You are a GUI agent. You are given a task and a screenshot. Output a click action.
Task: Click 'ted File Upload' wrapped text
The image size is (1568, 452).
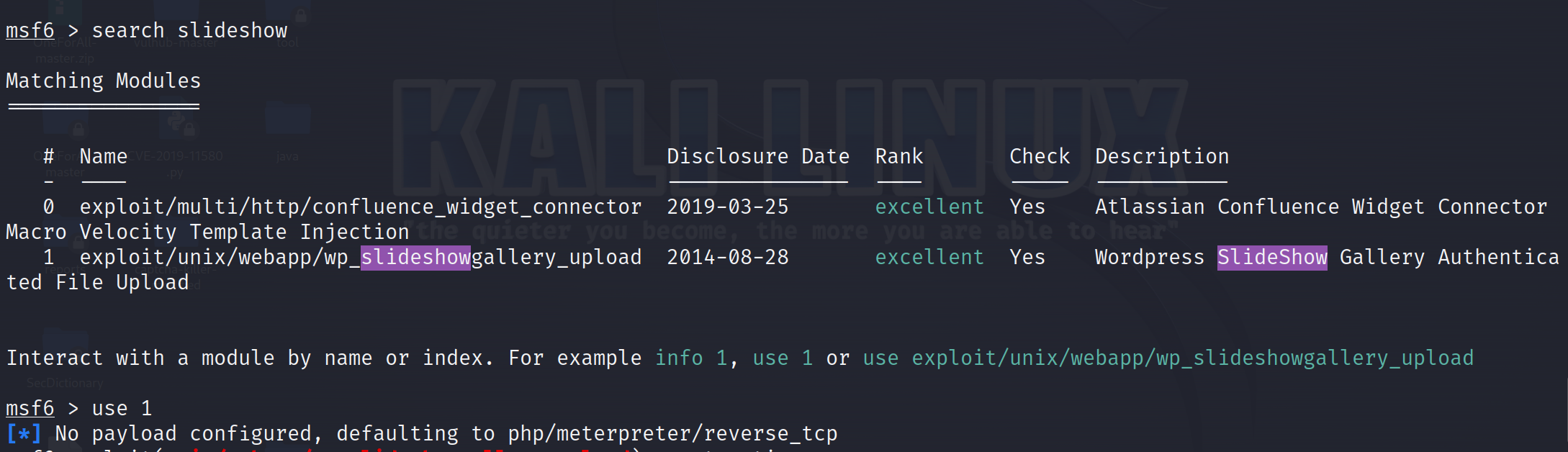point(97,282)
